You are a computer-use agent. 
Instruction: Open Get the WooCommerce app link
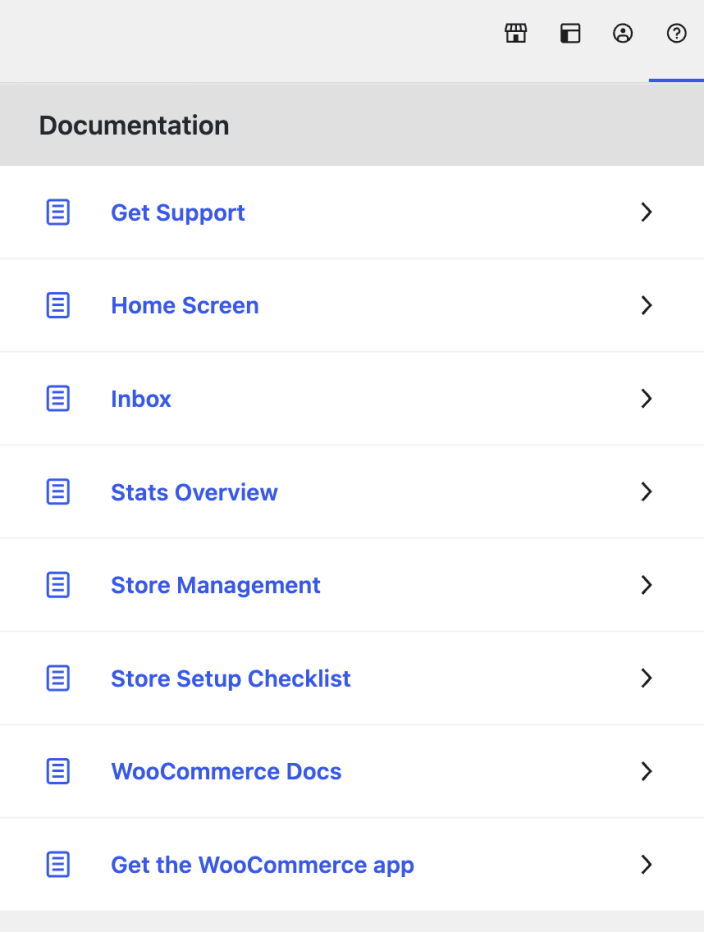(262, 865)
